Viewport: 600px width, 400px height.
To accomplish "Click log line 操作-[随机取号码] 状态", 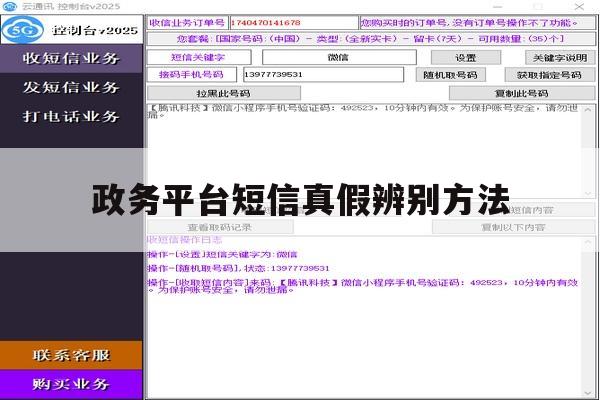I will tap(238, 268).
